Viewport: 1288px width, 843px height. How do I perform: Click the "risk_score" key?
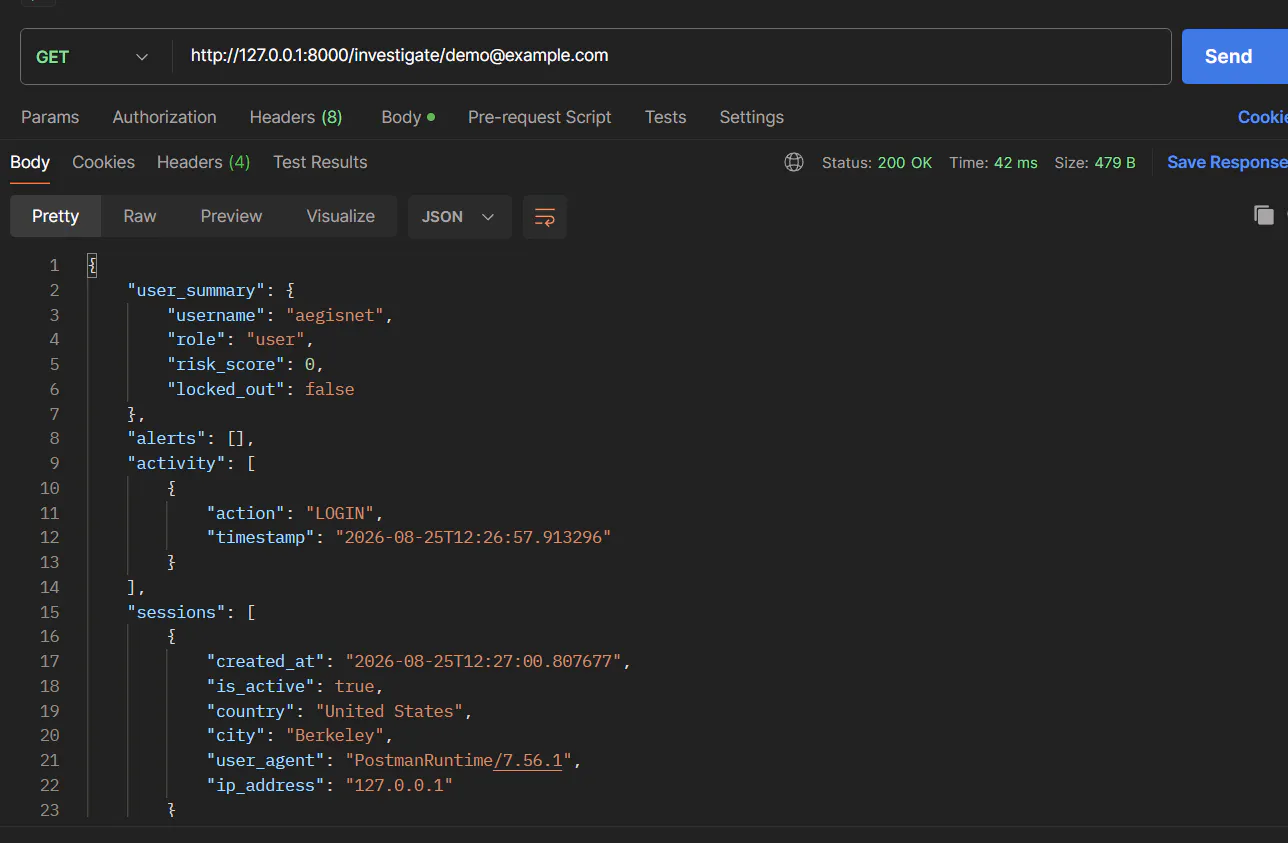[x=226, y=364]
